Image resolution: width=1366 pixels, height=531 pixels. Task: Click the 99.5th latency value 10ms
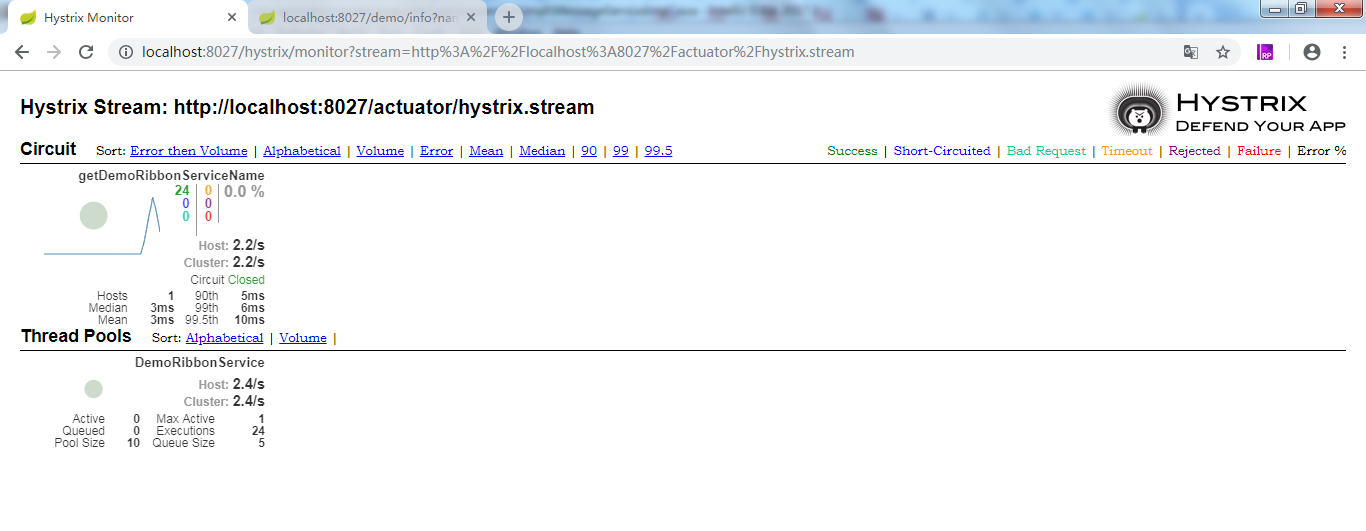click(250, 320)
